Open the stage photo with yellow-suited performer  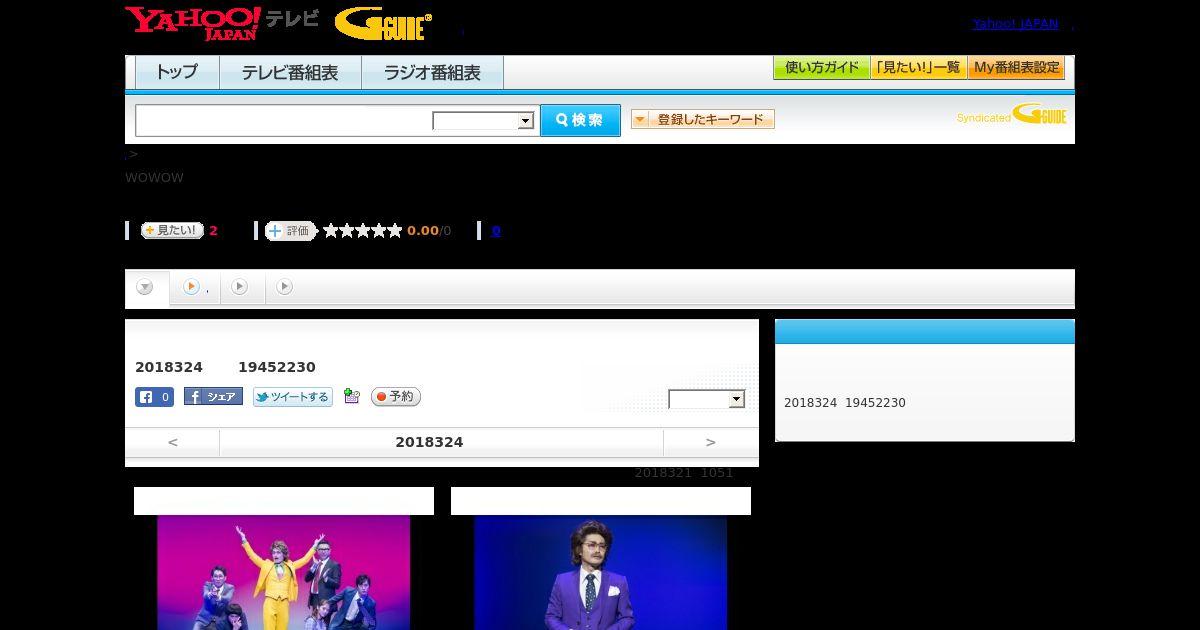pos(284,572)
